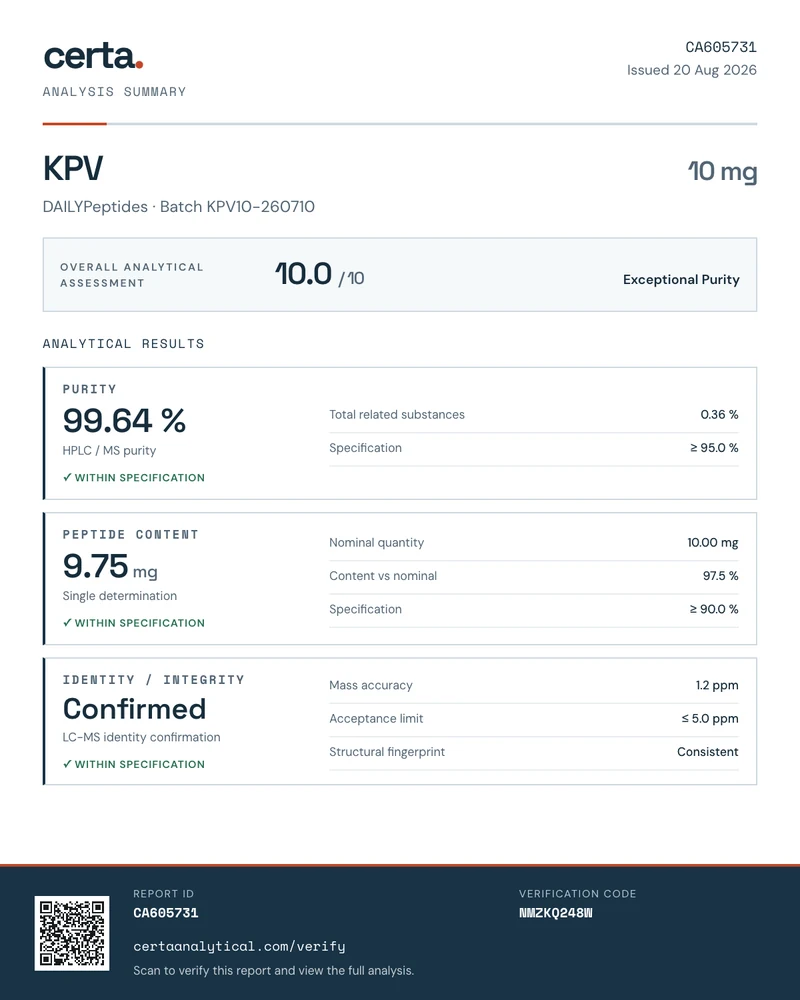
Task: Click the 'Consistent' fingerprint result
Action: [x=707, y=752]
